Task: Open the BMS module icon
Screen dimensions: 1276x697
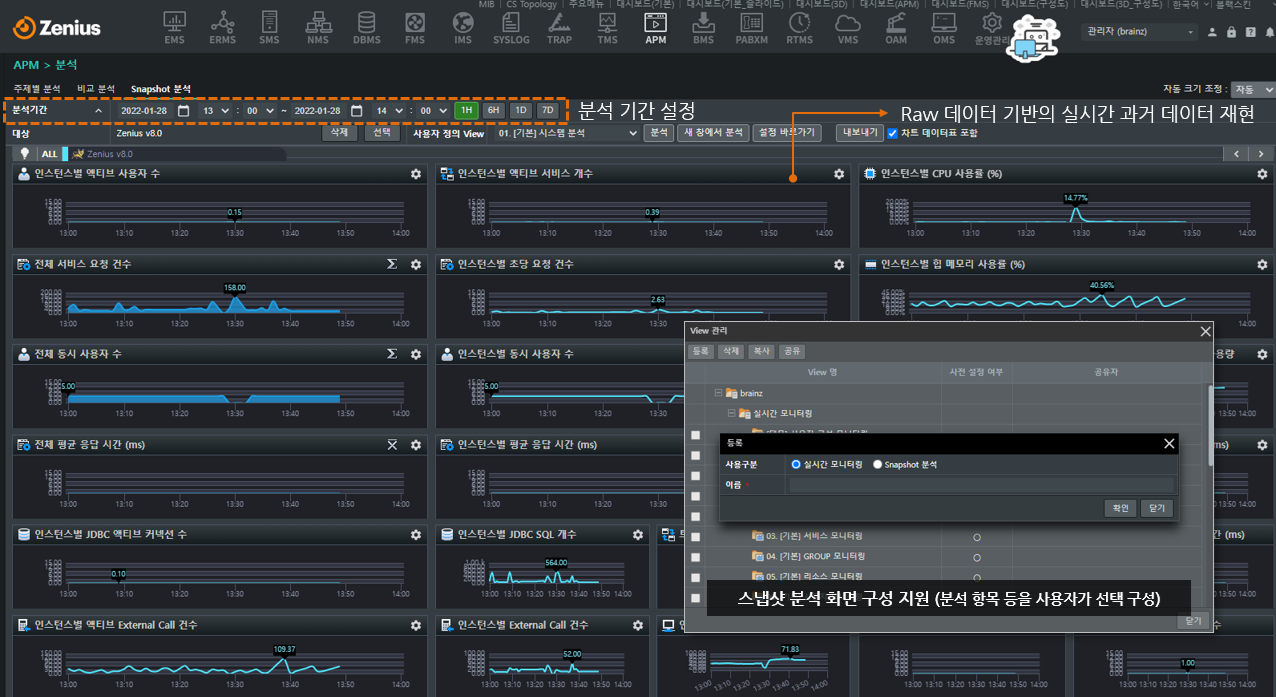Action: pos(703,27)
